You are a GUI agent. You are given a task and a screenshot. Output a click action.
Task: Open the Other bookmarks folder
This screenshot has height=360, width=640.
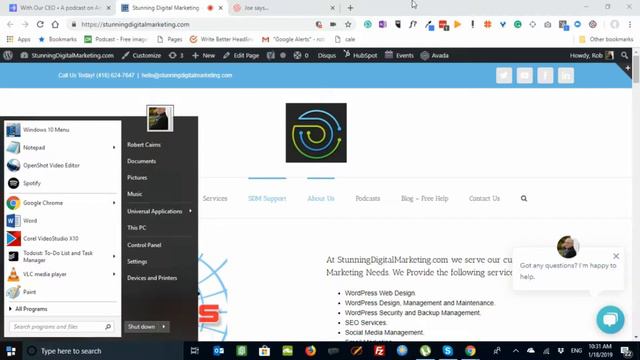606,40
